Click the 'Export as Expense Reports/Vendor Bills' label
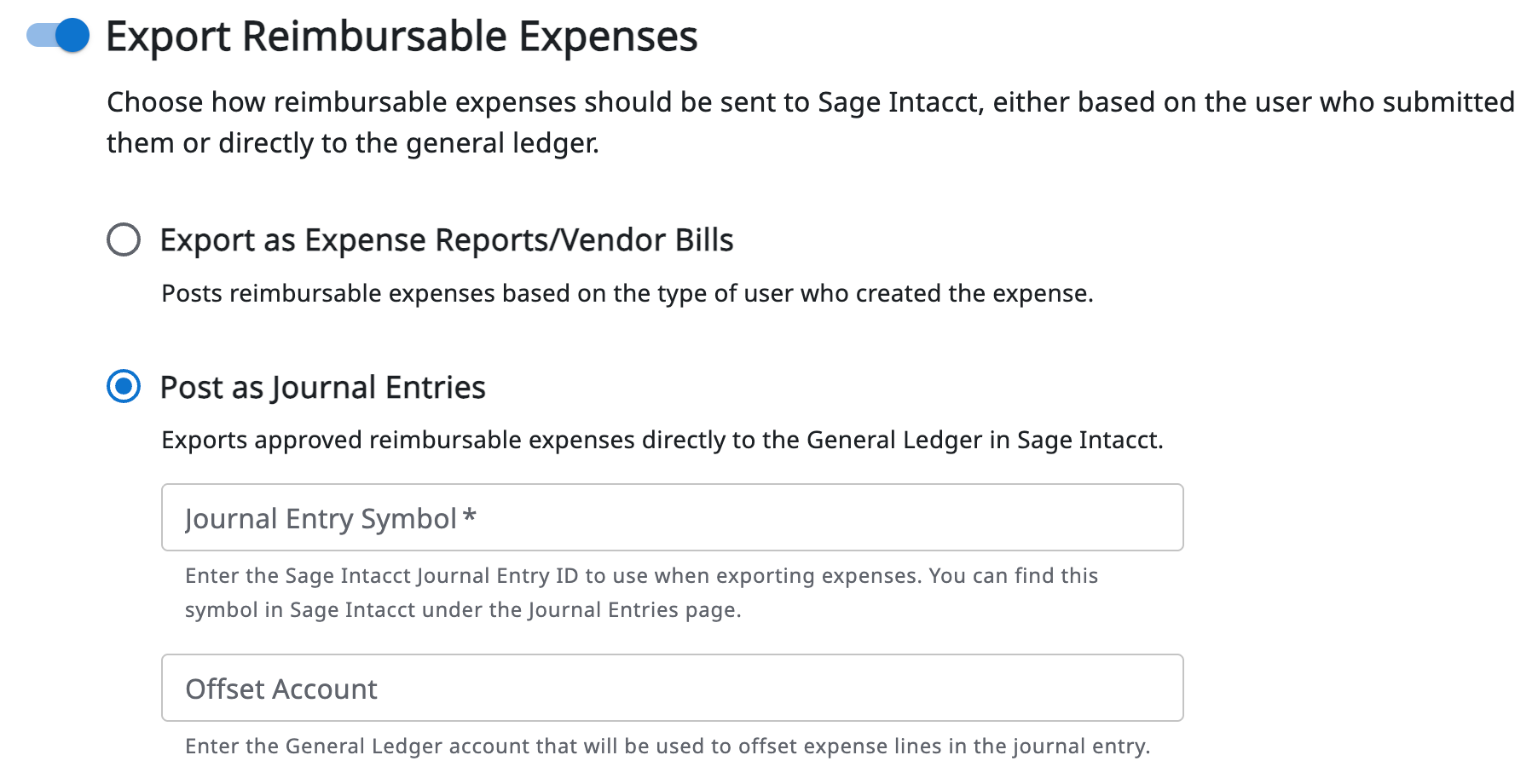The width and height of the screenshot is (1538, 784). pos(447,240)
